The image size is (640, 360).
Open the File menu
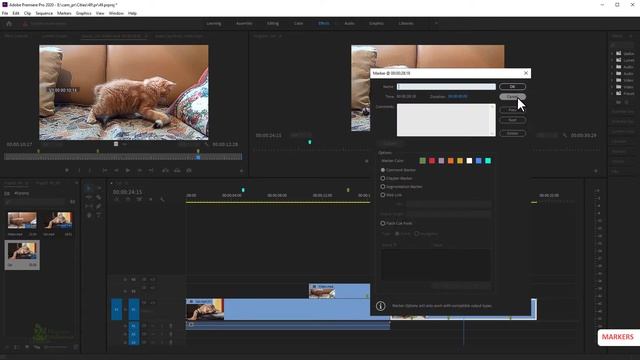coord(5,13)
